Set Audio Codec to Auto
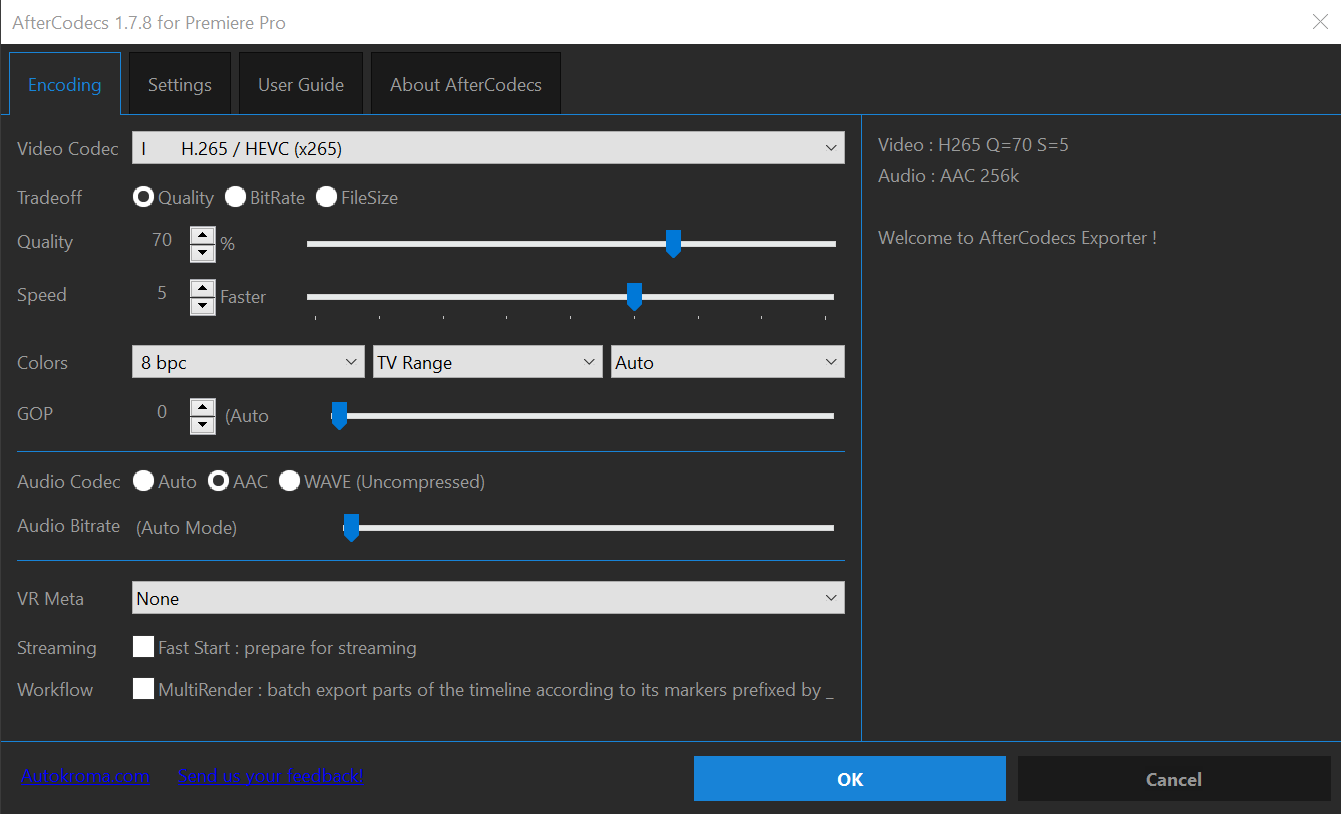This screenshot has width=1341, height=814. [x=143, y=481]
